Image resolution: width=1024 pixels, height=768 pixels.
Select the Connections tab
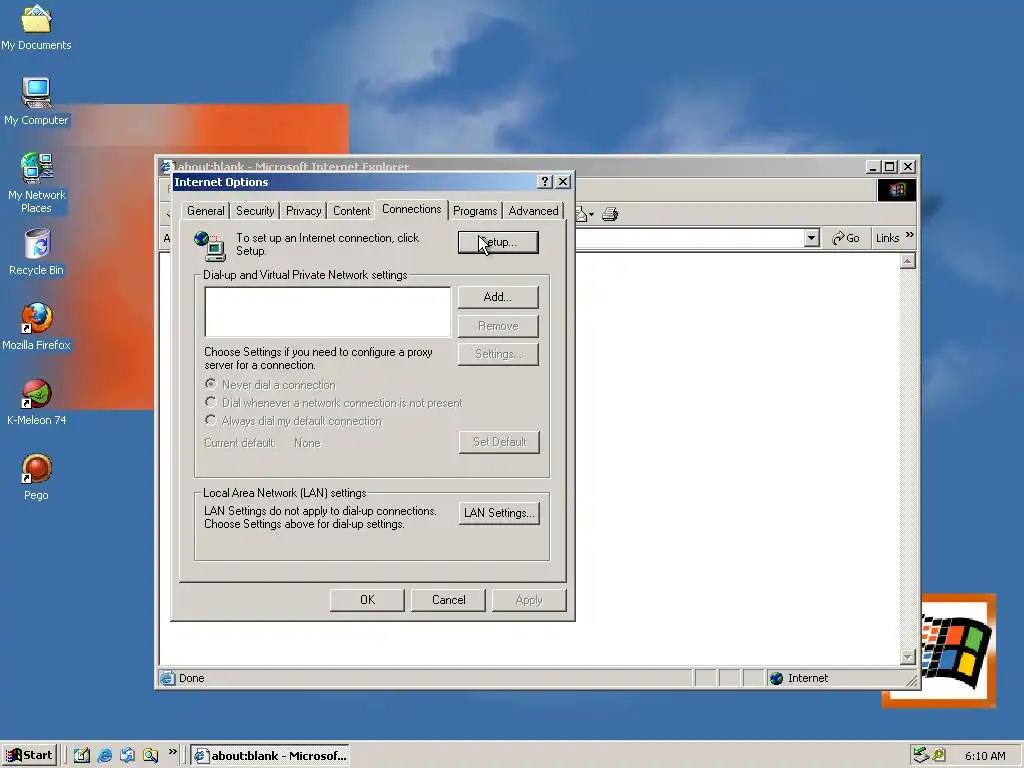pos(411,209)
